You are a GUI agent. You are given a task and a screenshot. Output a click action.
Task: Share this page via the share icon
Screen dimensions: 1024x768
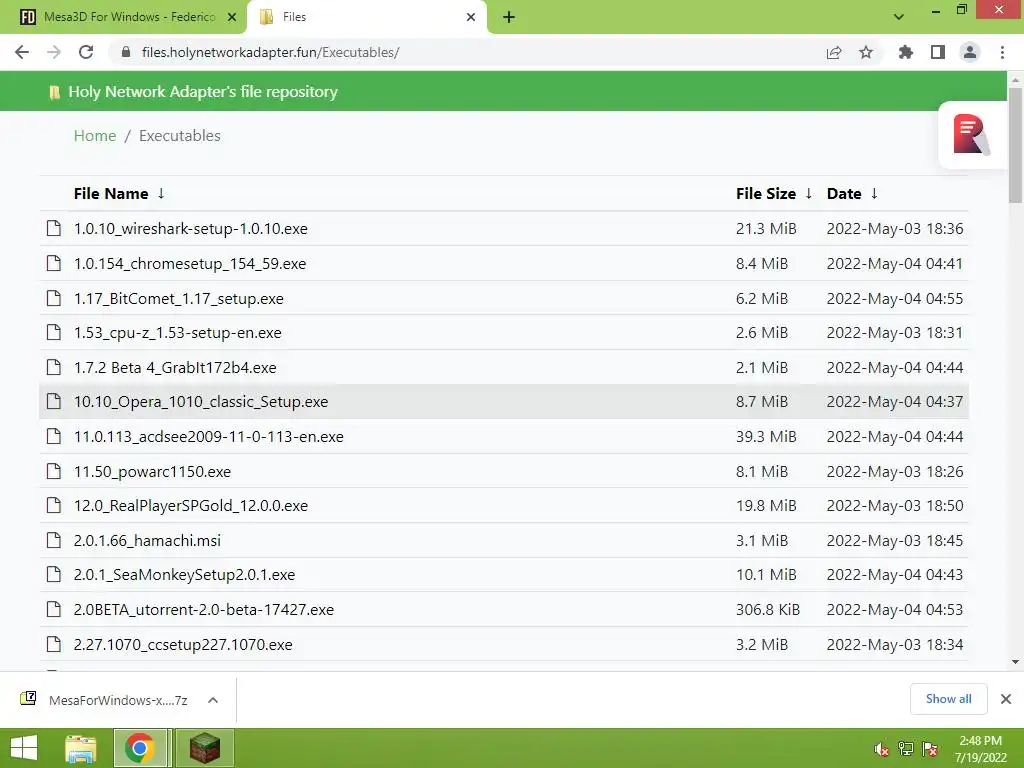[834, 52]
